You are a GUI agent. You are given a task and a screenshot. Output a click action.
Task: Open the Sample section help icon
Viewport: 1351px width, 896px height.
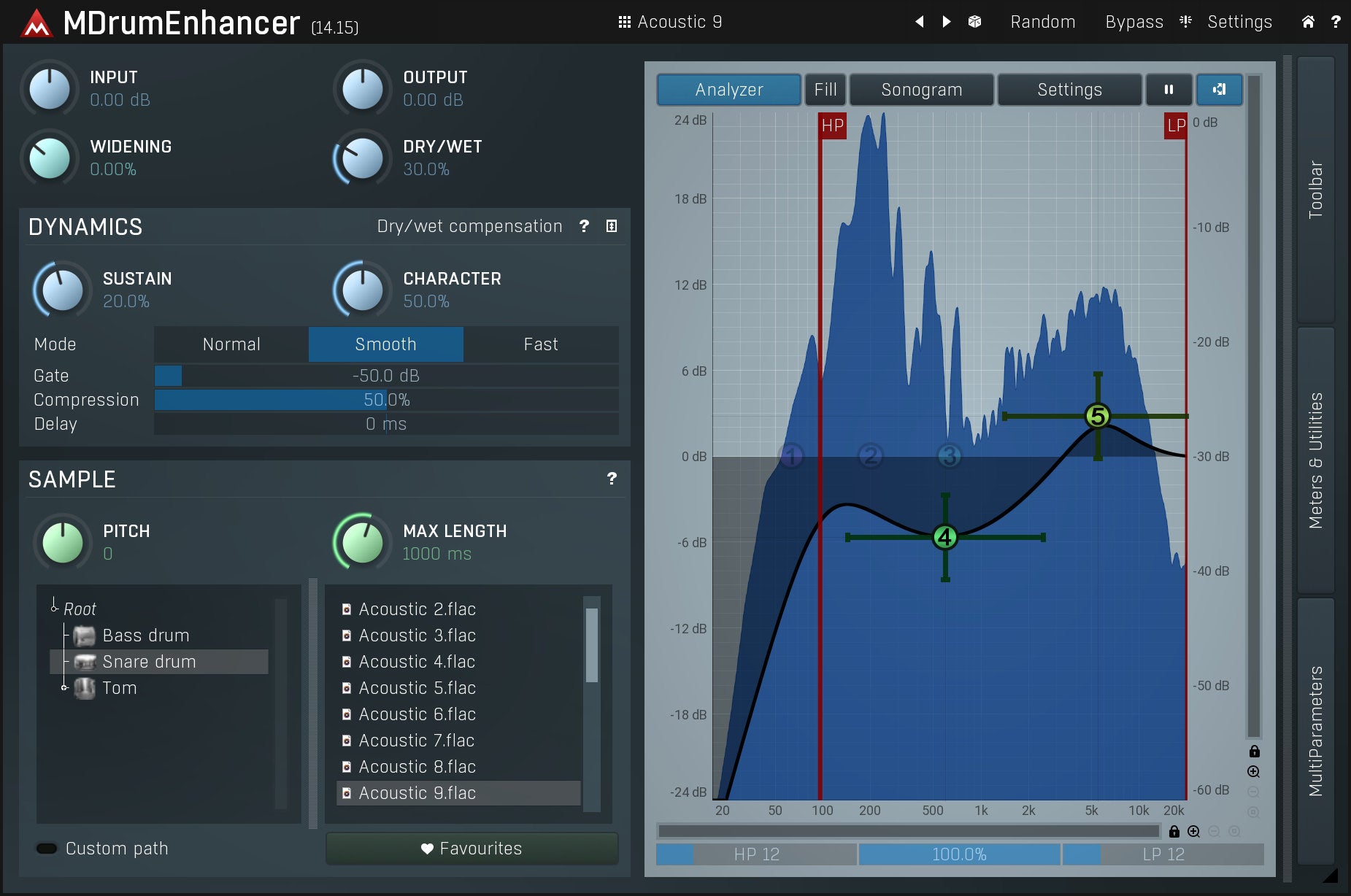pyautogui.click(x=612, y=479)
